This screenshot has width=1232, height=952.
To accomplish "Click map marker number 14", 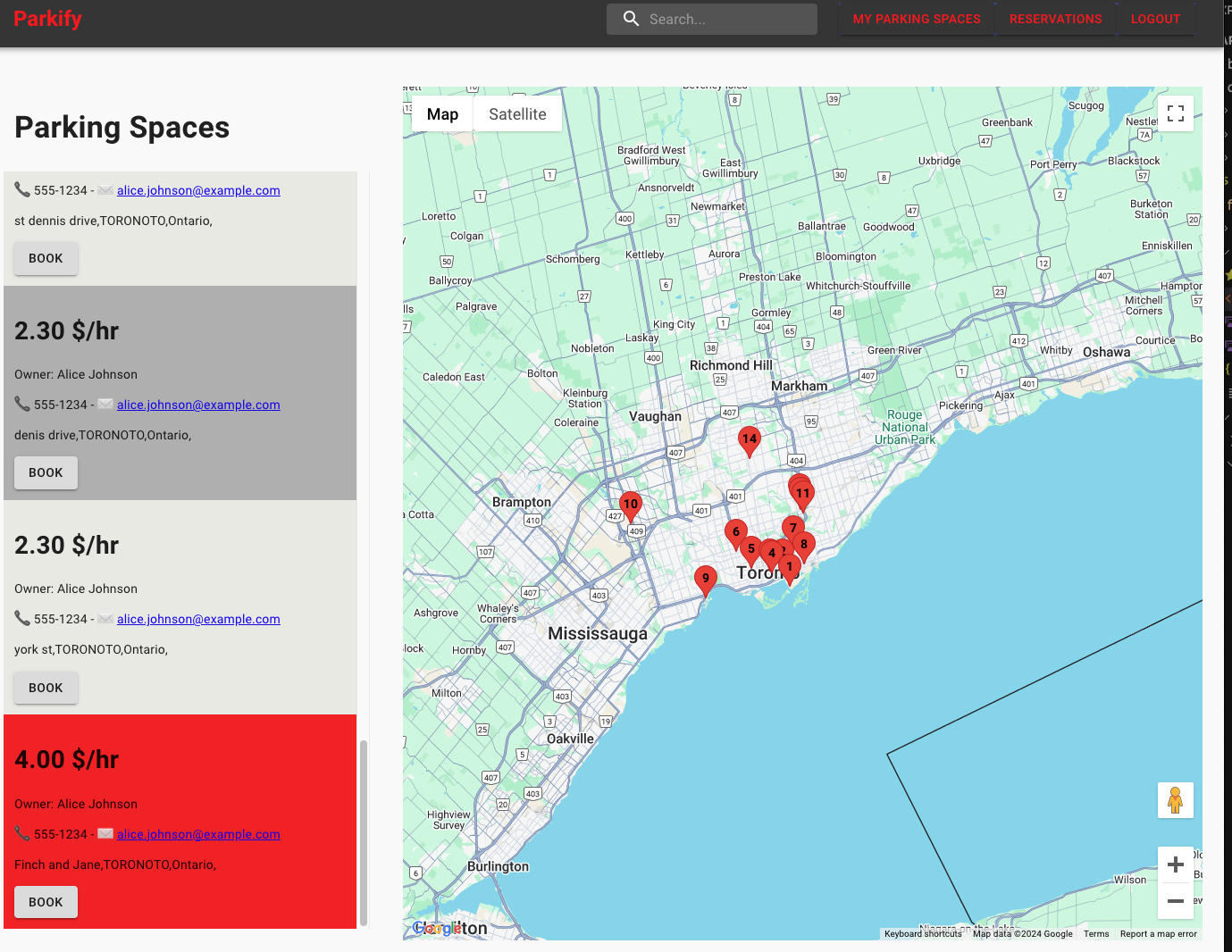I will coord(749,438).
